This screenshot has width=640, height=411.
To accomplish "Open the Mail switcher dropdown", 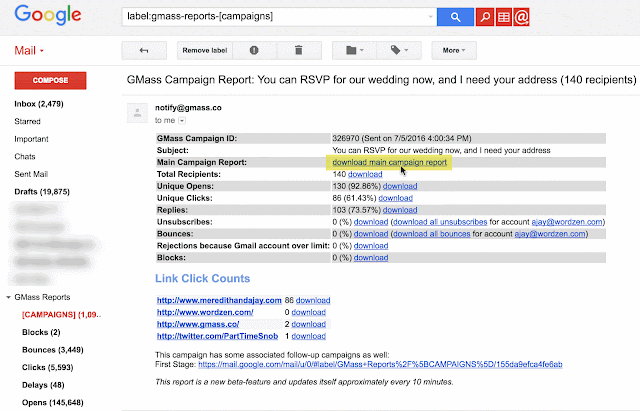I will coord(29,51).
